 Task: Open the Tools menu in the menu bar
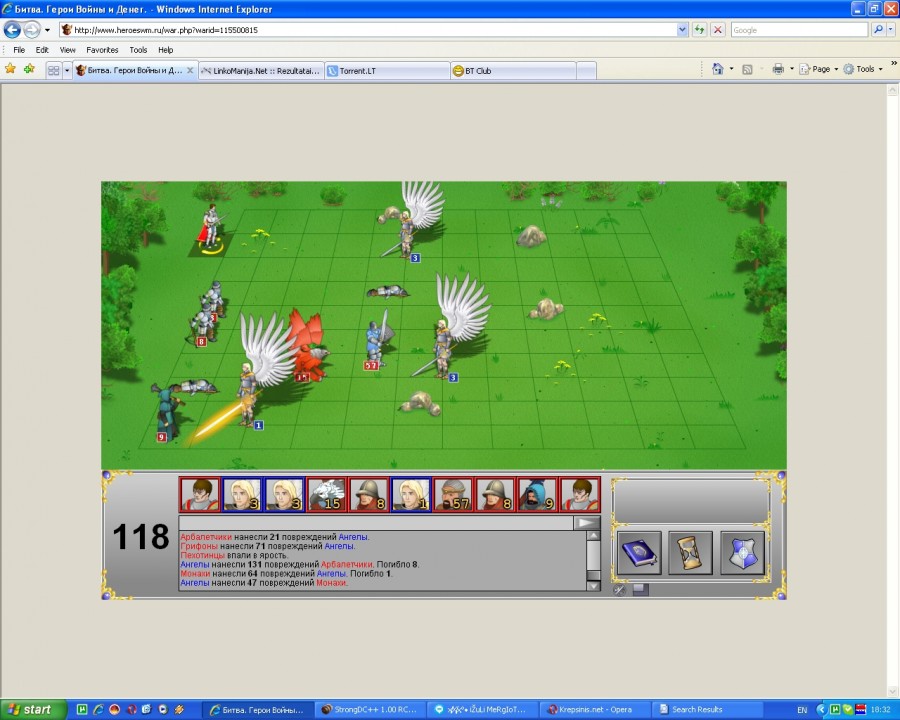[138, 50]
